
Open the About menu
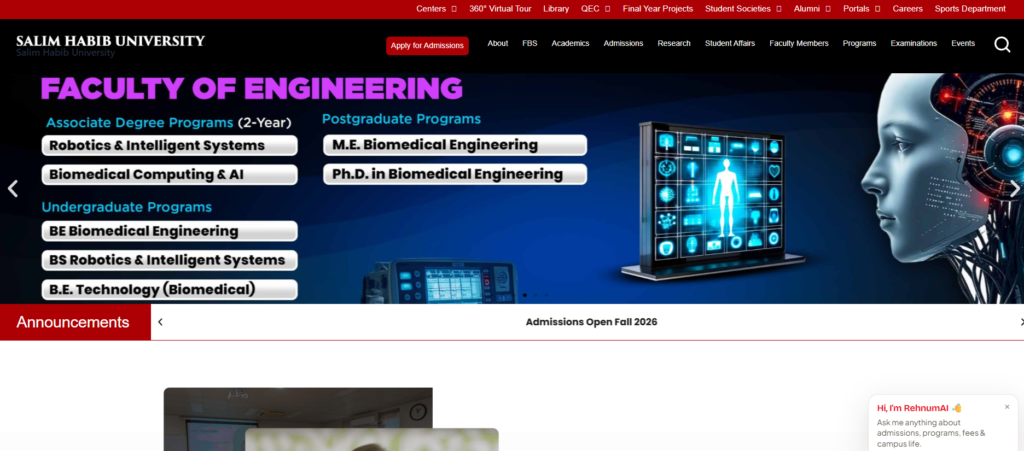[498, 44]
